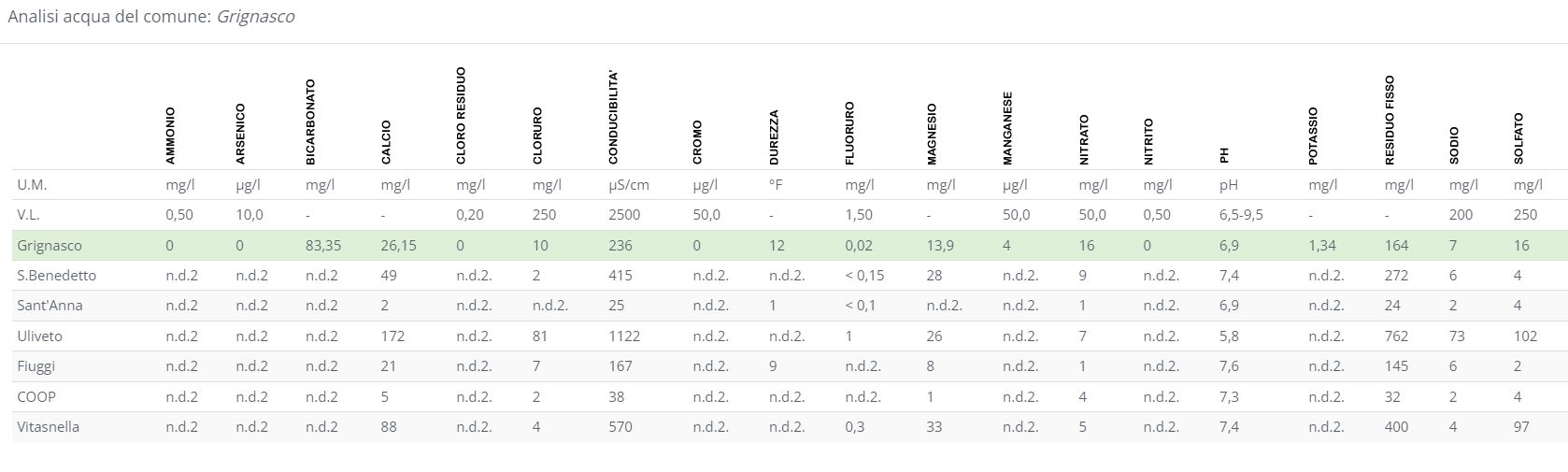
Task: Click the MANGANESE column header
Action: (x=1007, y=128)
